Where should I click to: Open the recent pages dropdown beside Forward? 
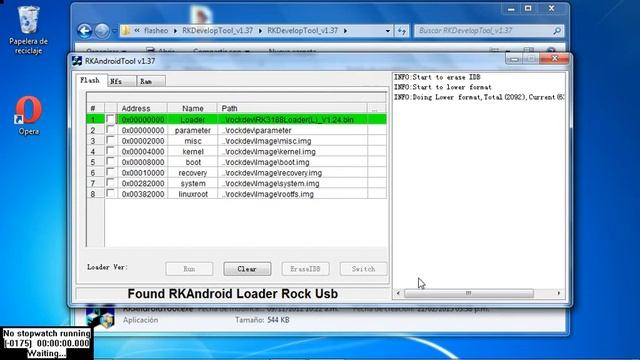tap(114, 31)
